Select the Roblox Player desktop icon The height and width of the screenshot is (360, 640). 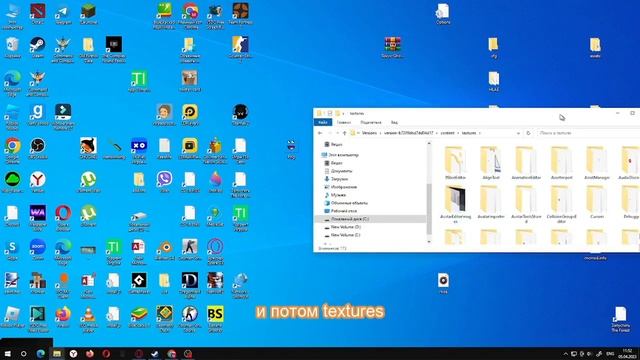[12, 317]
